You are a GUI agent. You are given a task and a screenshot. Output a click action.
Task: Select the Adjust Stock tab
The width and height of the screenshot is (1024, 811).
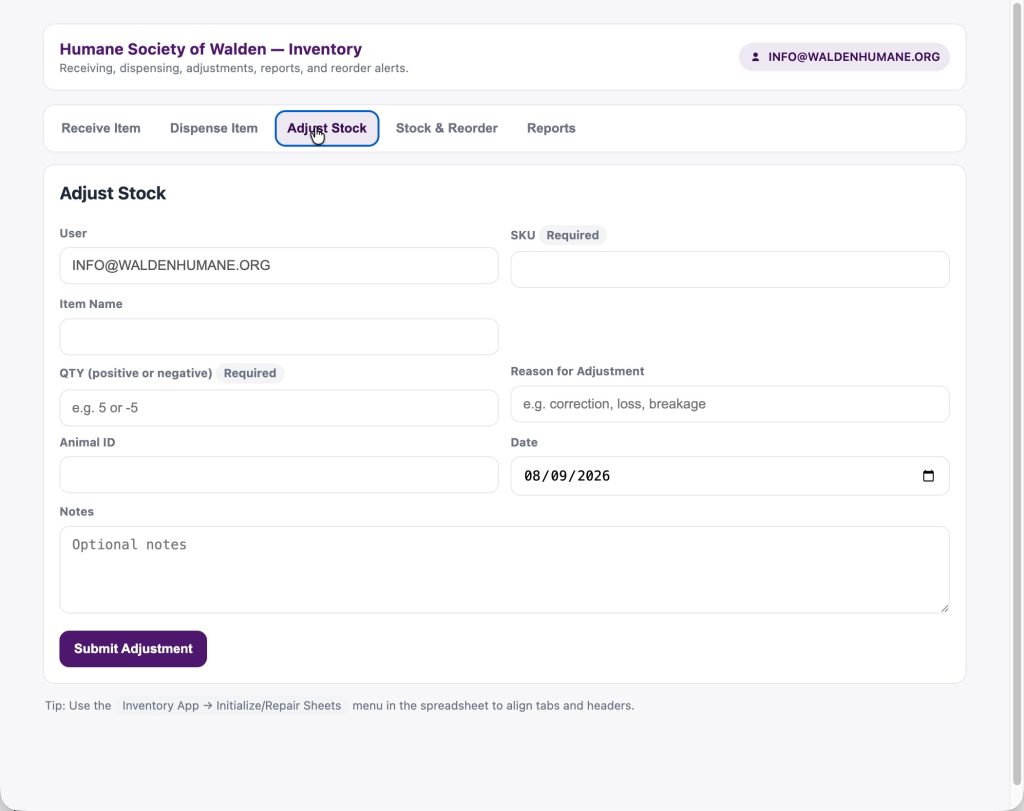tap(327, 128)
